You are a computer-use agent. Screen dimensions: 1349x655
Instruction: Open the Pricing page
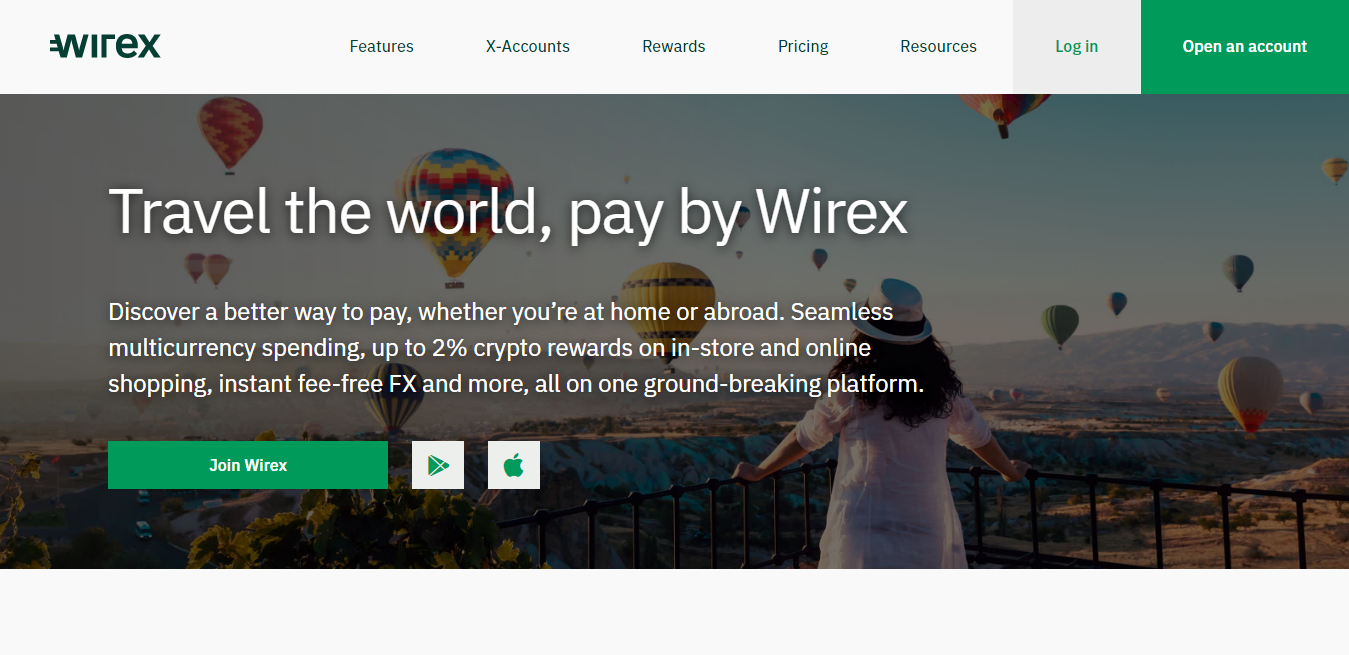(803, 46)
